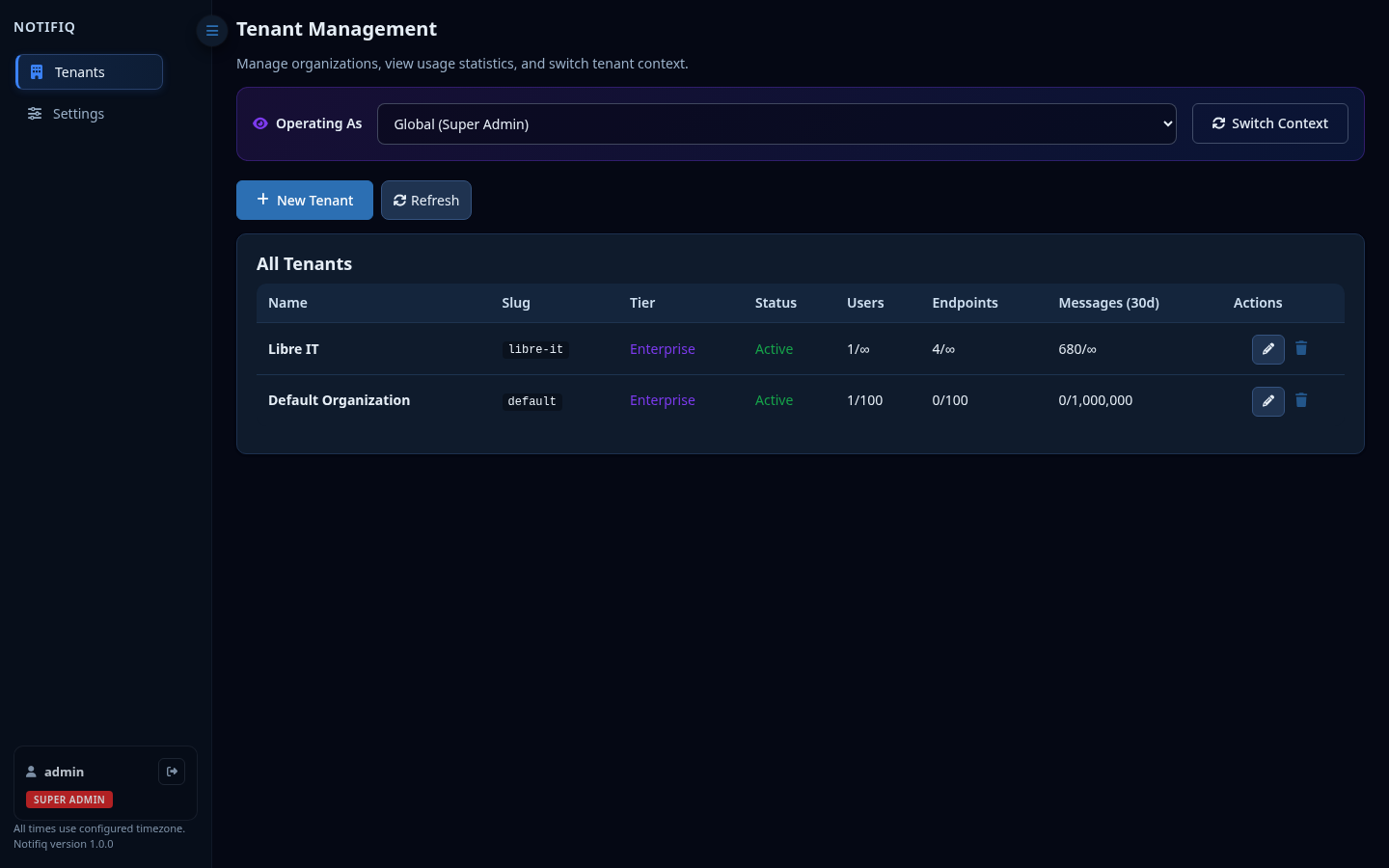
Task: Click the Tier column header
Action: pyautogui.click(x=642, y=303)
